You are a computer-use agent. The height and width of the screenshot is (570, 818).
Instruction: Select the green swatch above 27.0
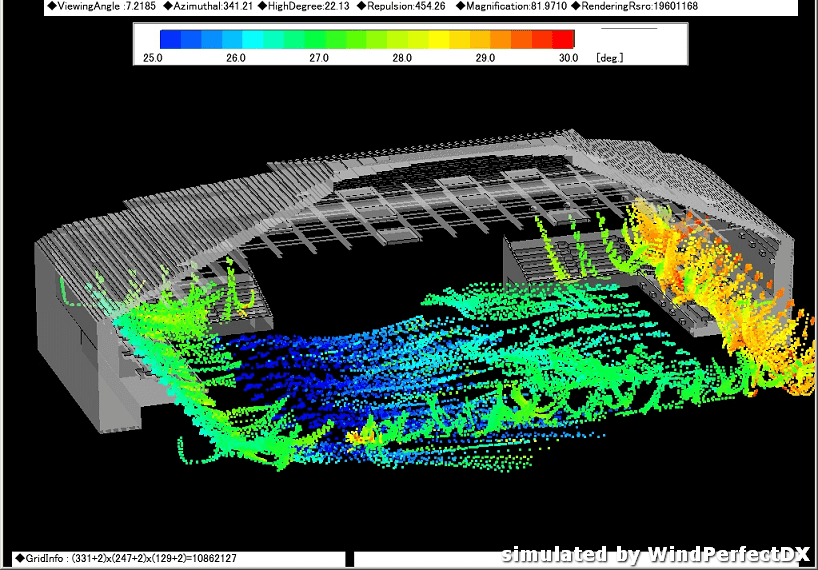click(317, 39)
